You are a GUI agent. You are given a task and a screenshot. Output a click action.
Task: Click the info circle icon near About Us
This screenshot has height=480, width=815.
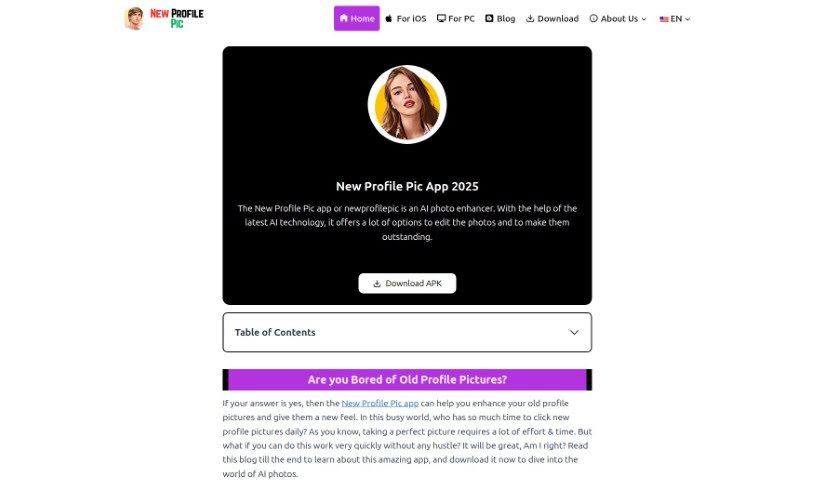click(594, 18)
